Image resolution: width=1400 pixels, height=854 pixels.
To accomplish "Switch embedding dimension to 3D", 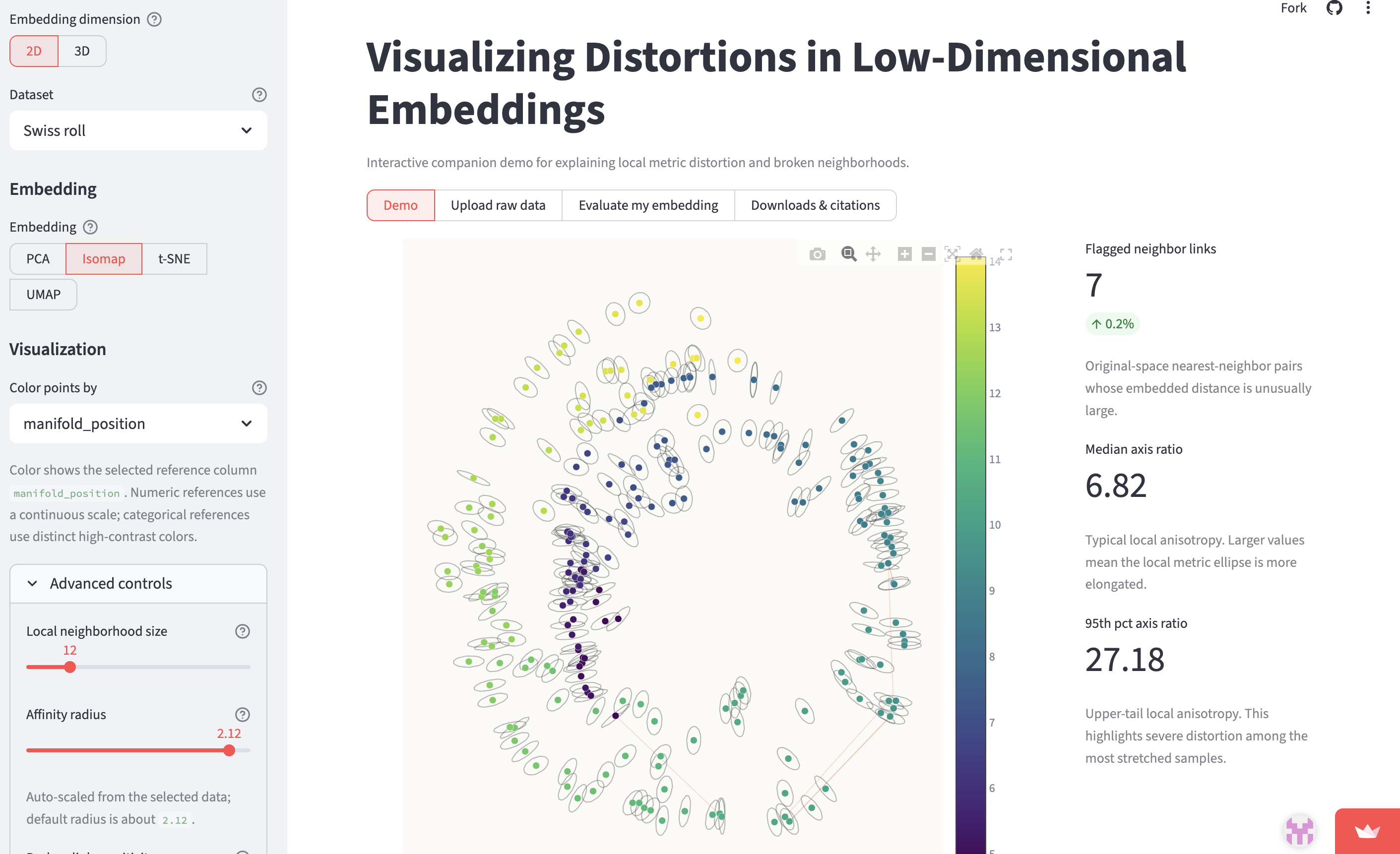I will pos(82,51).
